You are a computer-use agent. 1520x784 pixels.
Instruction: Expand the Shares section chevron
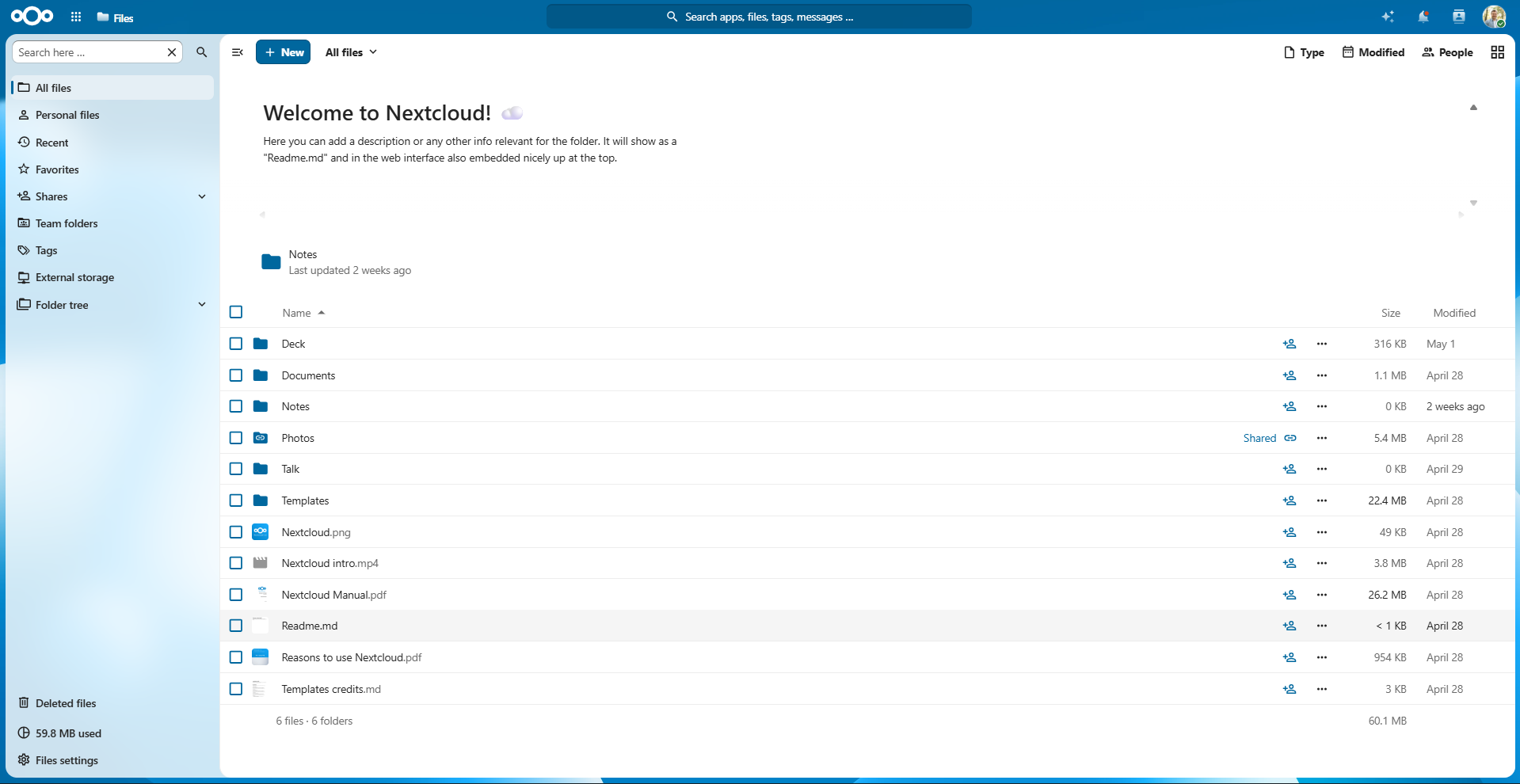[202, 196]
